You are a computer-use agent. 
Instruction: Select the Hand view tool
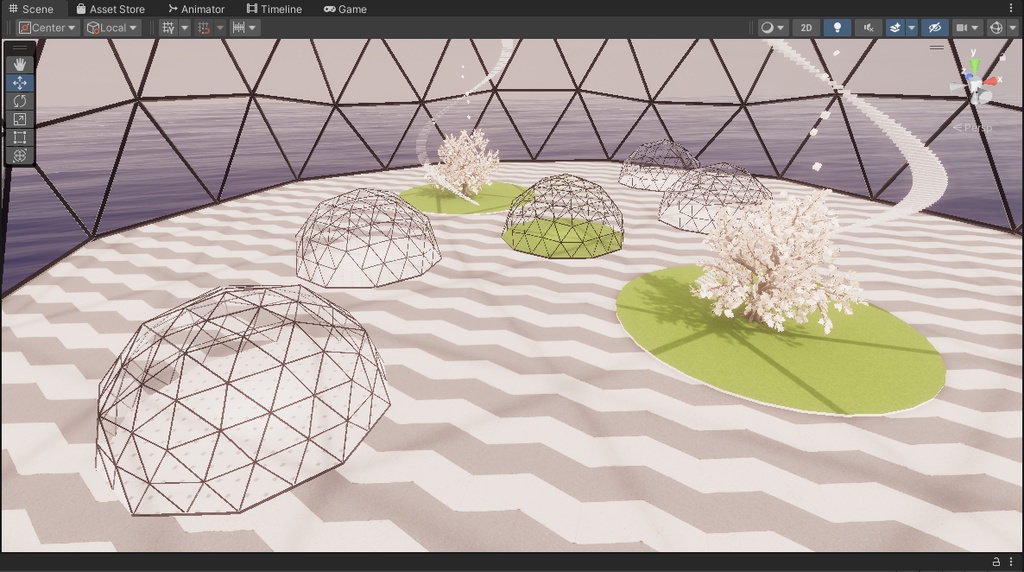coord(20,64)
